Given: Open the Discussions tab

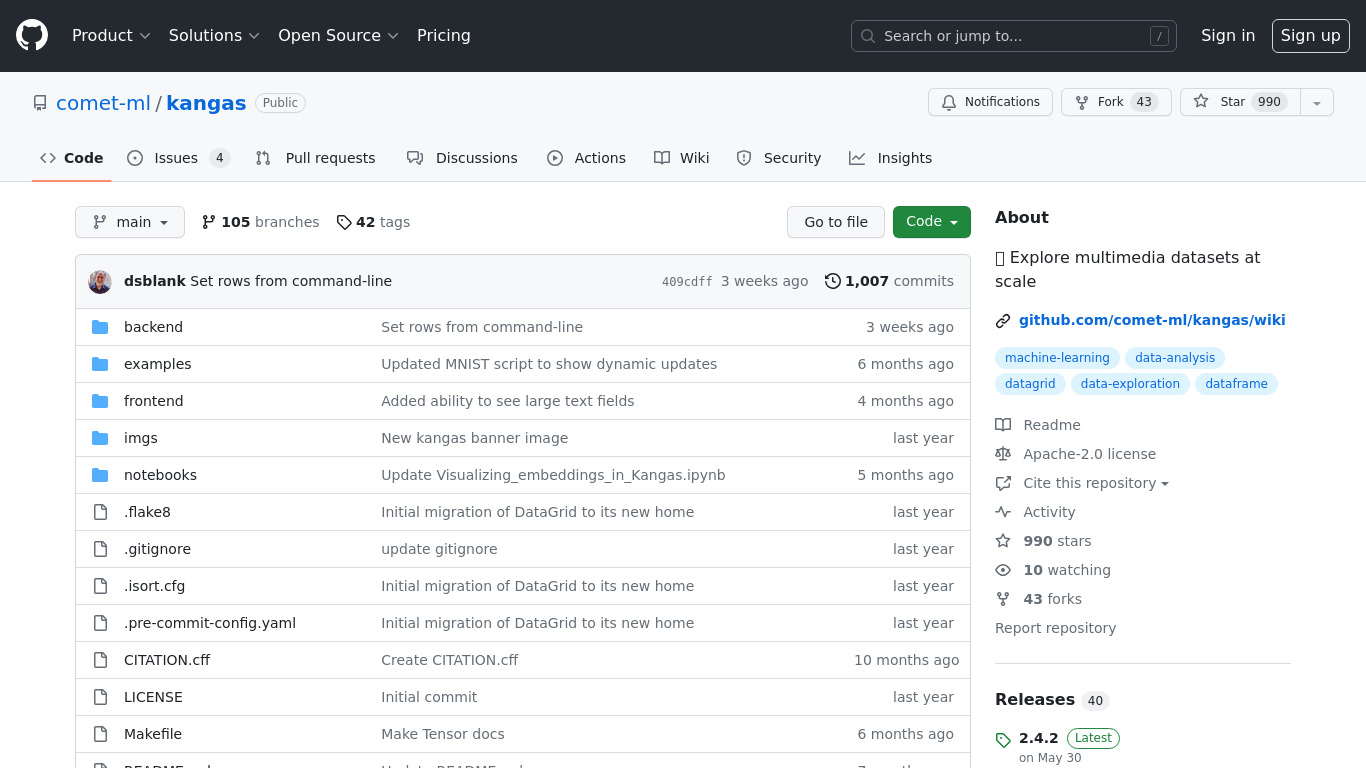Looking at the screenshot, I should pos(462,158).
